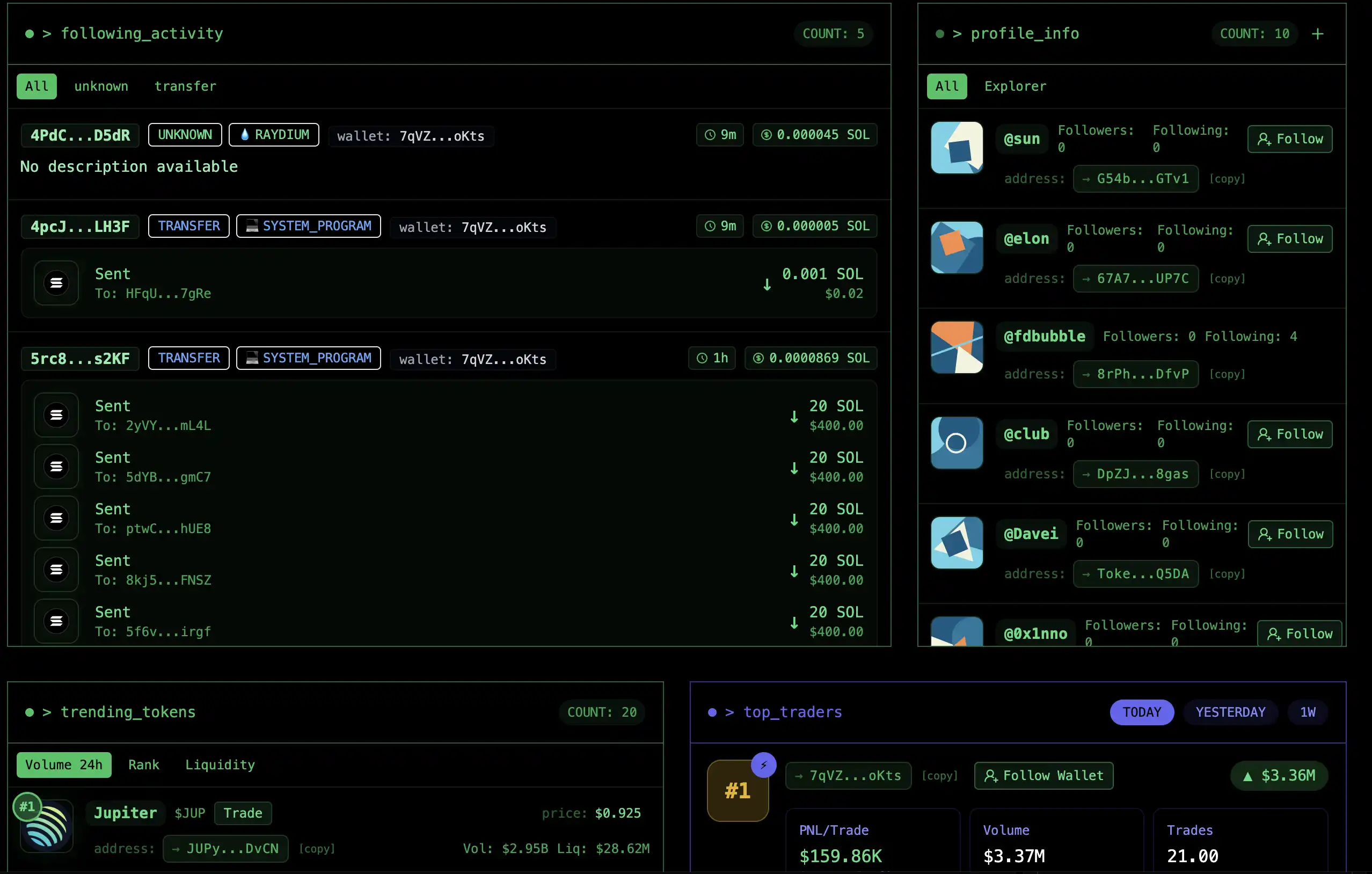Copy the G54b...GTv1 address

1227,179
